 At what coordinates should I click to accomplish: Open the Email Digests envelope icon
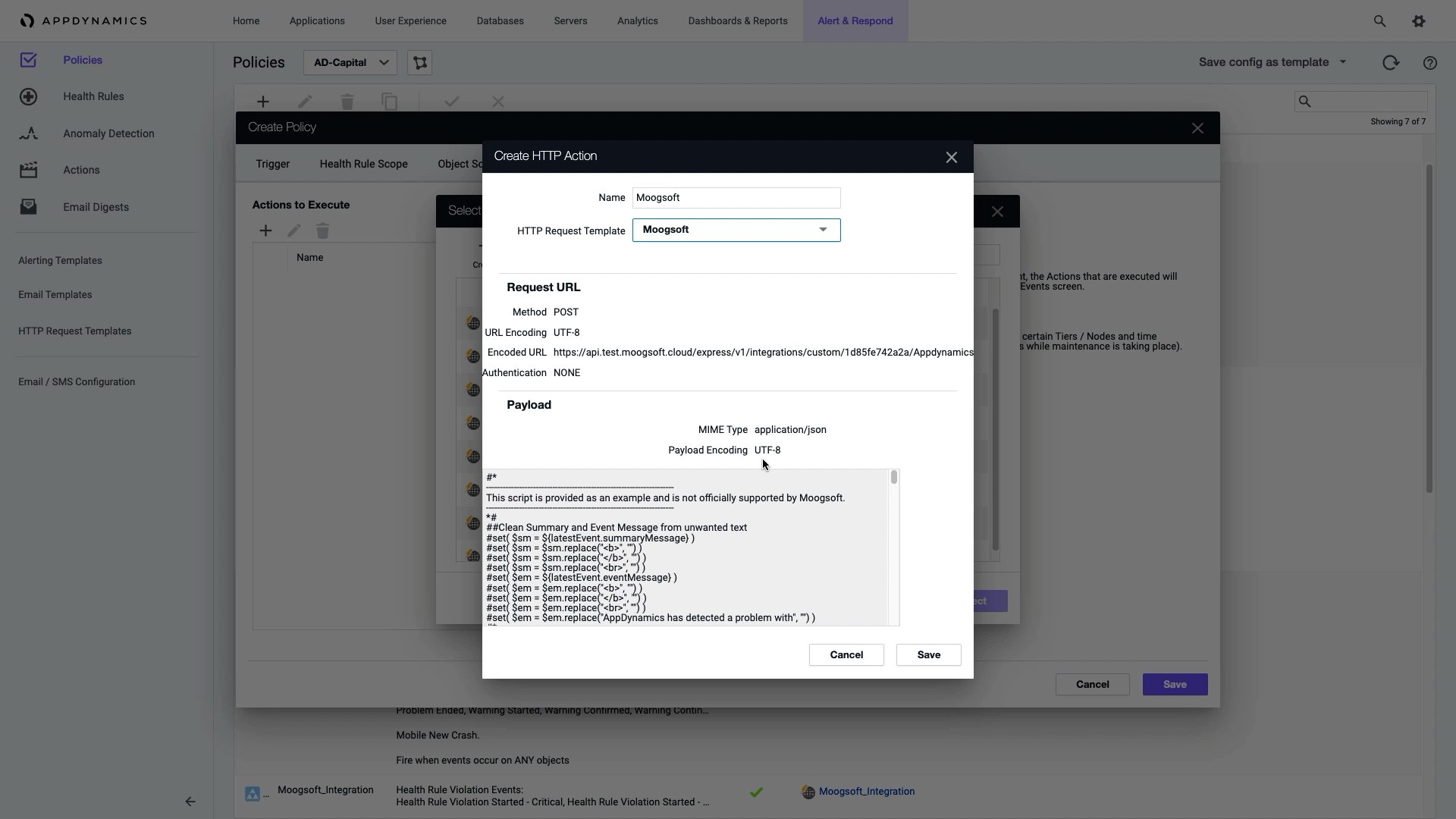click(x=28, y=206)
